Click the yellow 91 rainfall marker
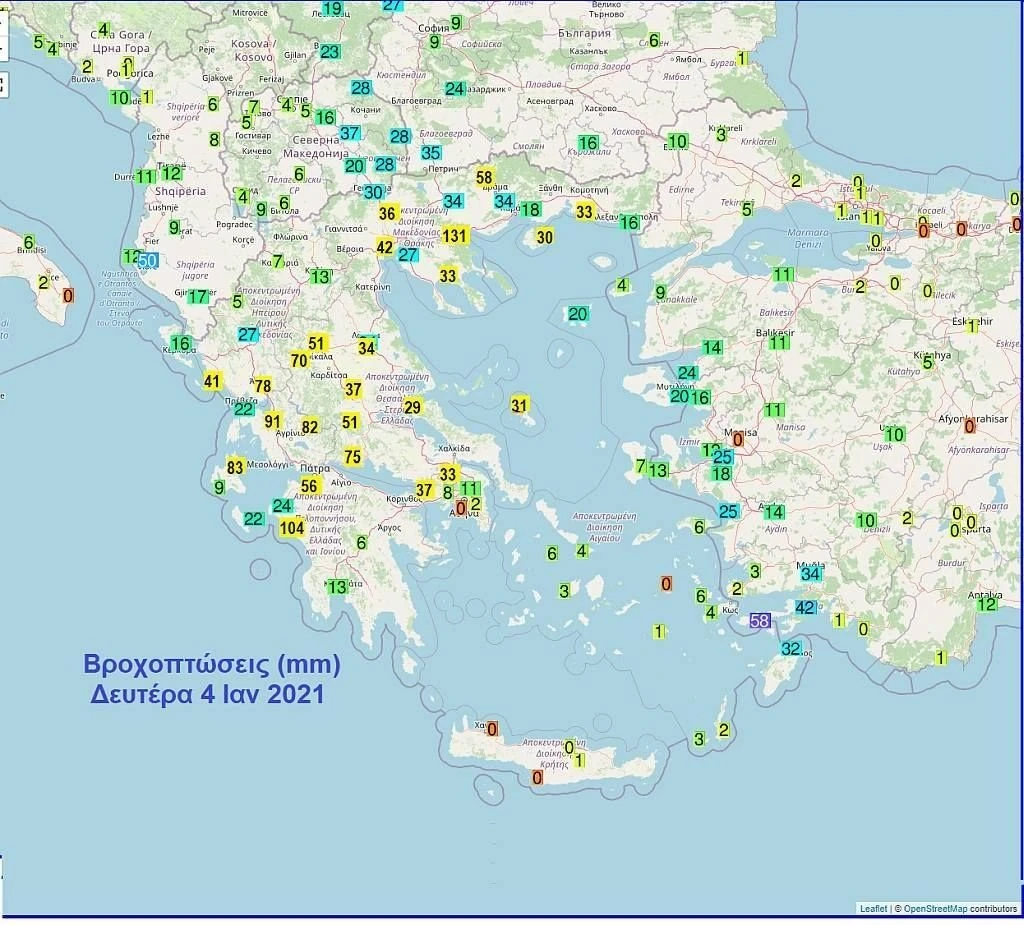1024x925 pixels. point(273,422)
